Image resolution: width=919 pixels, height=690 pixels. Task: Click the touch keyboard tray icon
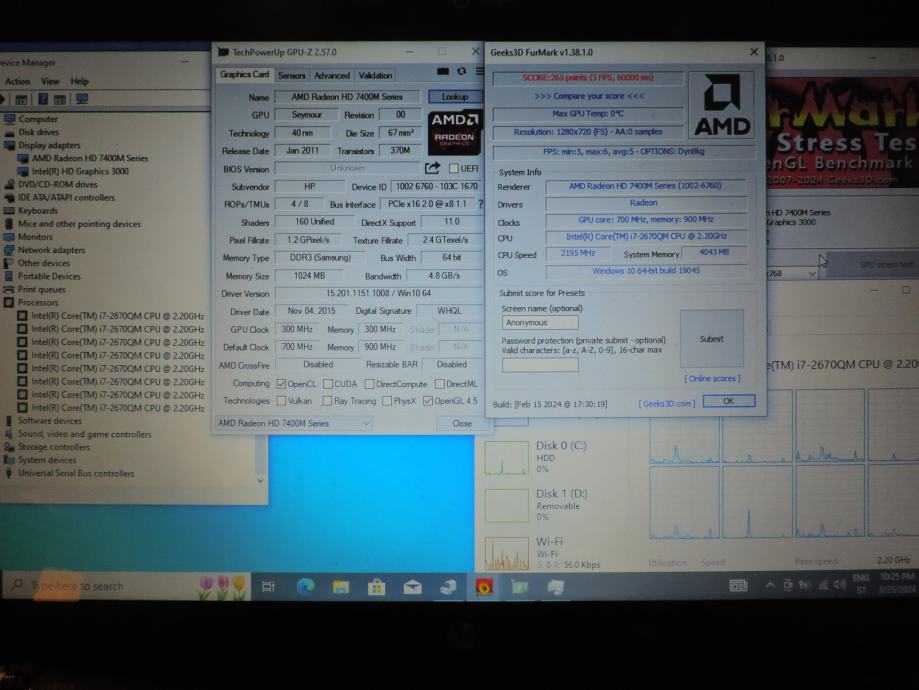coord(738,585)
